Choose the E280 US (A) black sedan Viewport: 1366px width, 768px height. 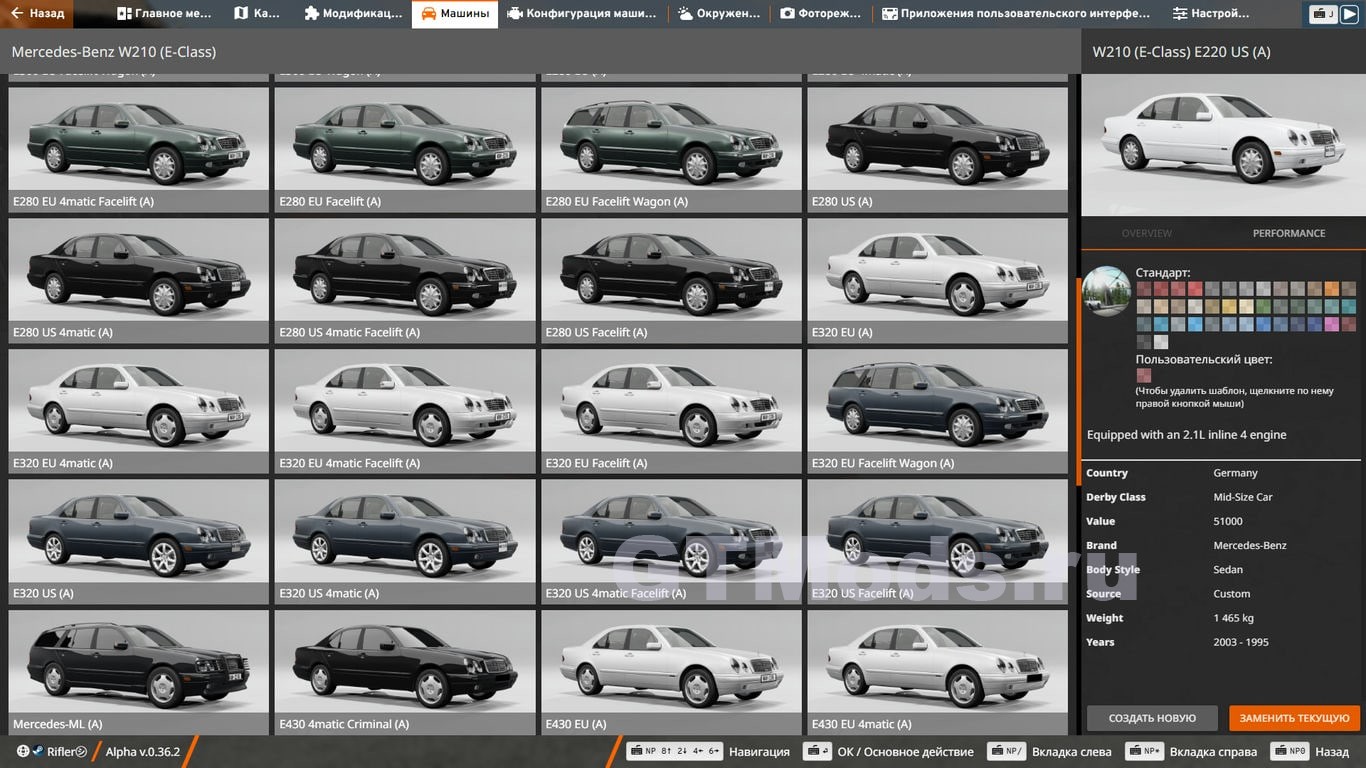tap(937, 150)
